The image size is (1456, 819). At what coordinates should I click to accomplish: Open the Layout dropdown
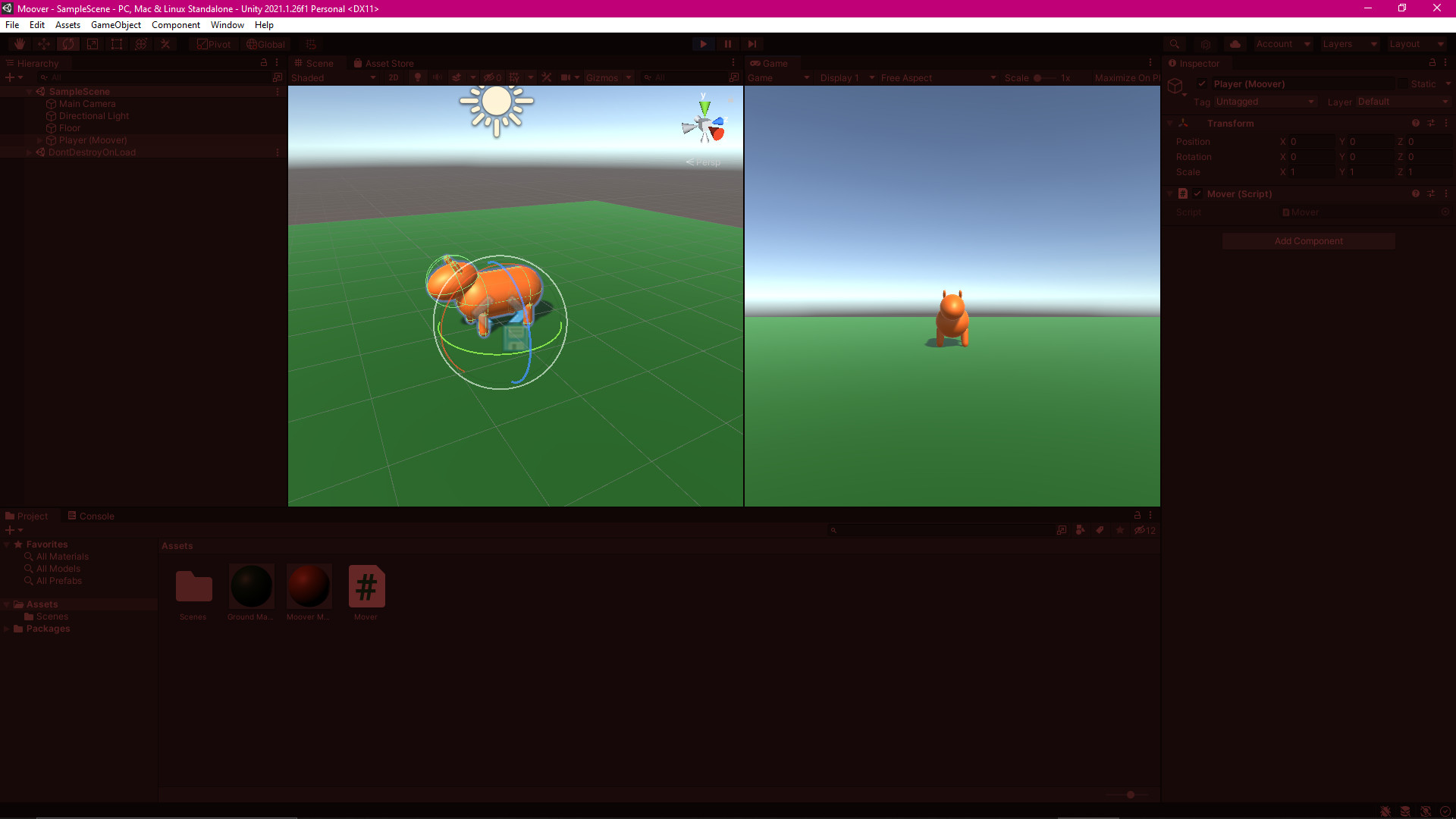point(1416,44)
